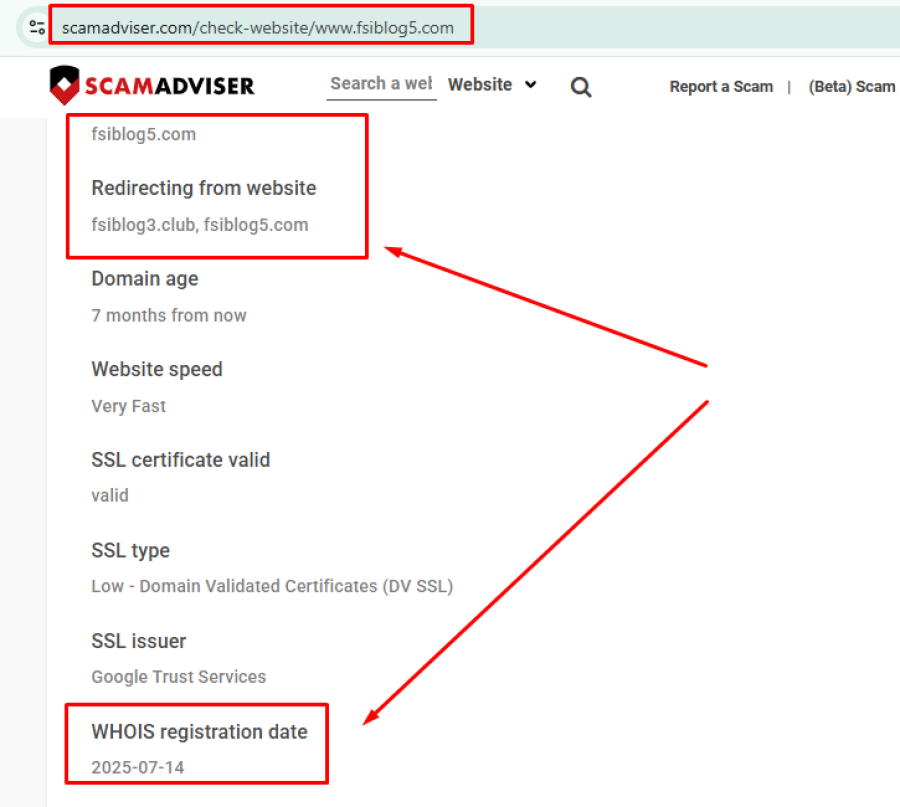Open the Report a Scam link
The width and height of the screenshot is (900, 807).
tap(721, 87)
